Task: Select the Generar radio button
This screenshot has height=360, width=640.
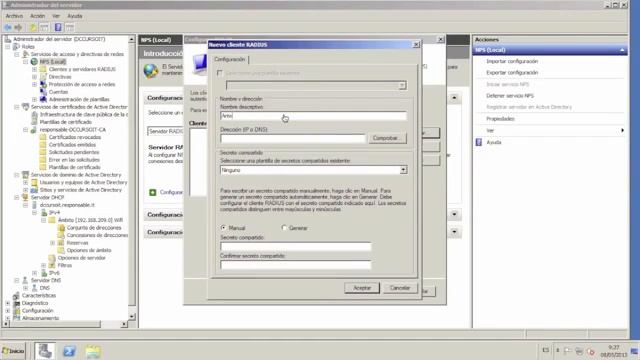Action: 284,228
